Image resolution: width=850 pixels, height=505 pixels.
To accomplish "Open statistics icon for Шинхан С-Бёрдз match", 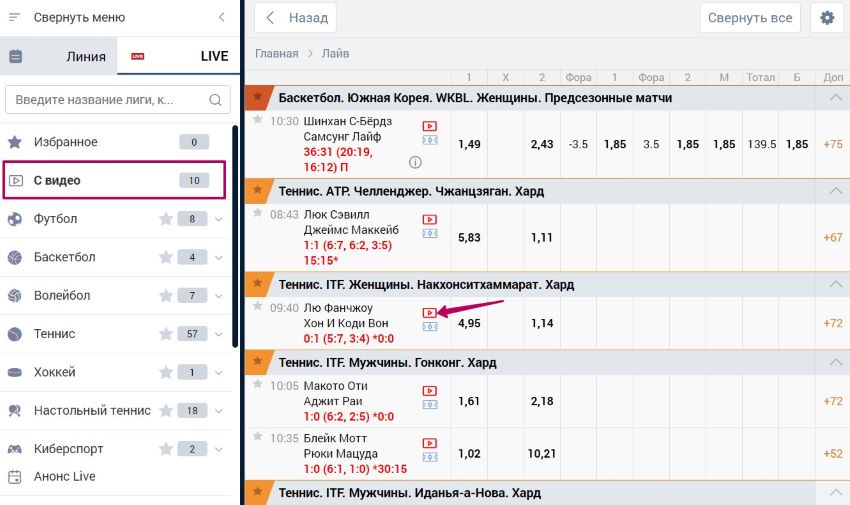I will [429, 140].
